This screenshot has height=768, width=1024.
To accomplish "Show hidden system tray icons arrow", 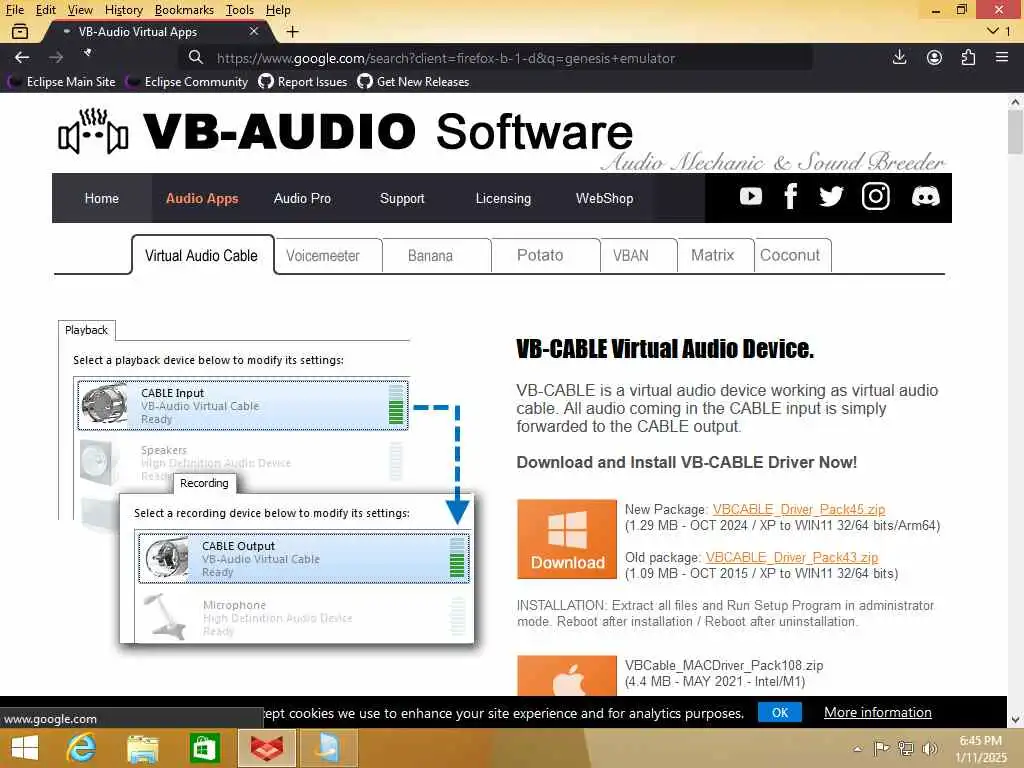I will pyautogui.click(x=857, y=749).
